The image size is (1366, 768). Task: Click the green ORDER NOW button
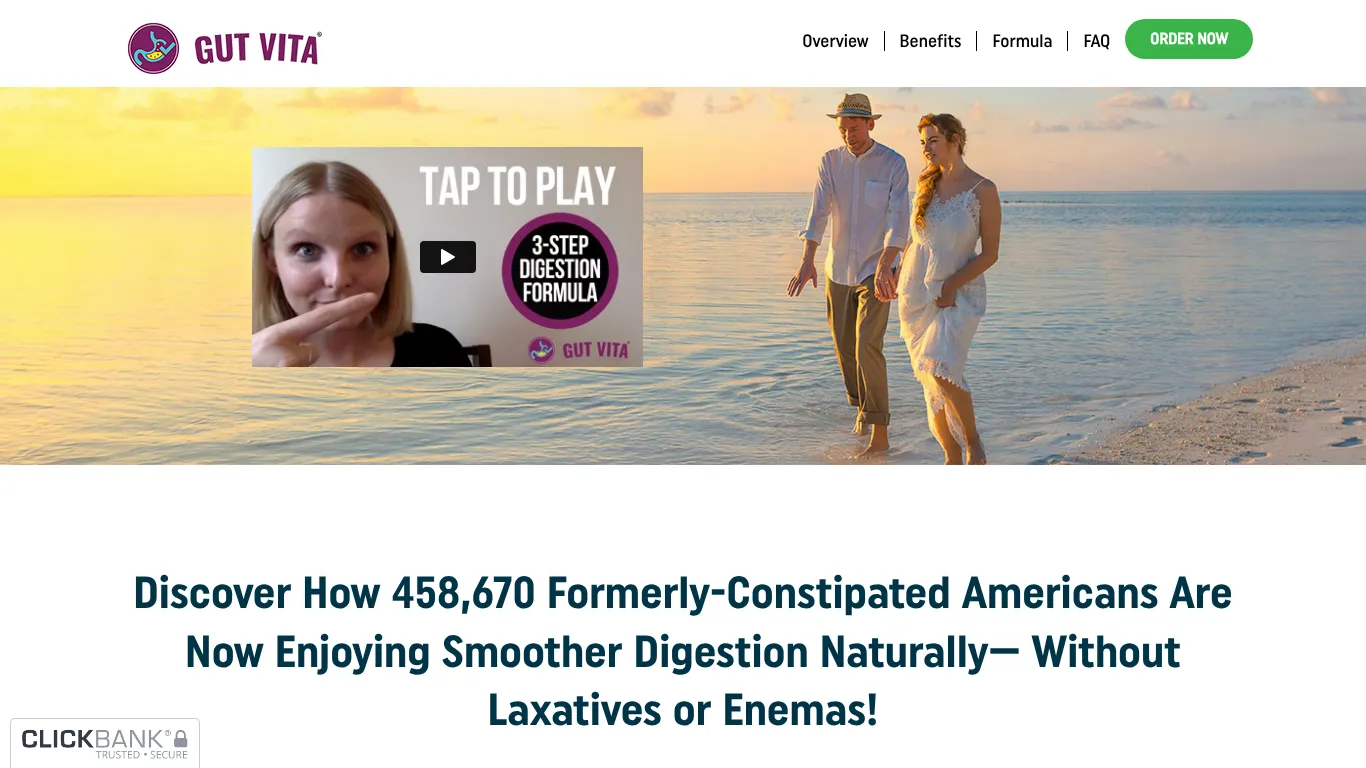pos(1189,39)
